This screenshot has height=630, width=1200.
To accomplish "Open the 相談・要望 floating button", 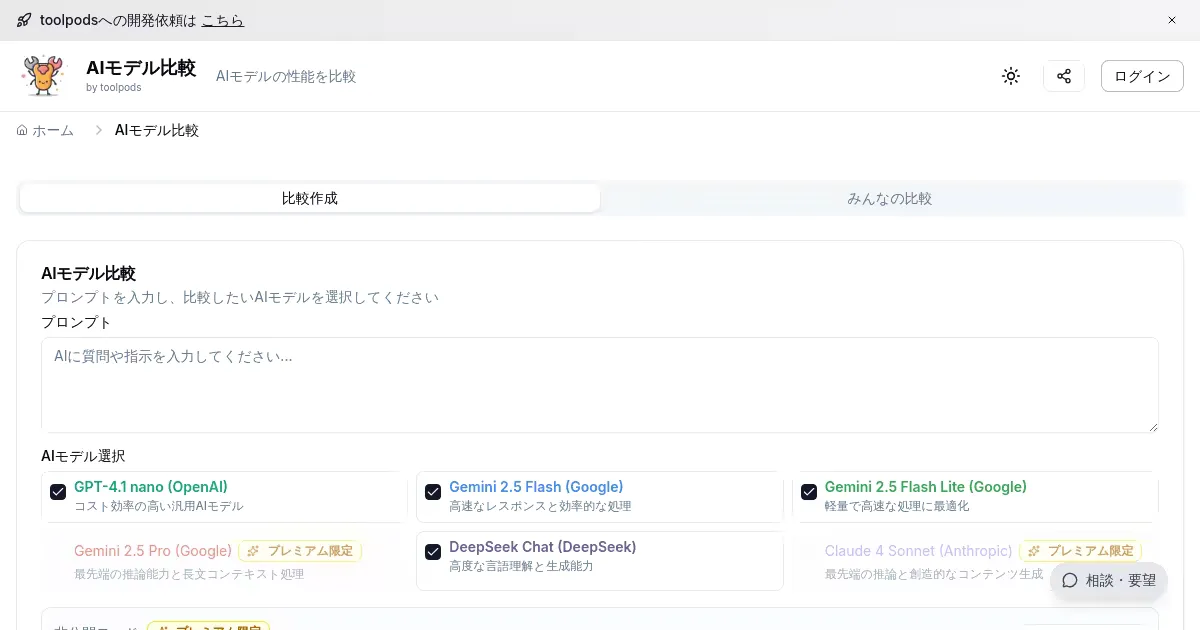I will coord(1109,580).
